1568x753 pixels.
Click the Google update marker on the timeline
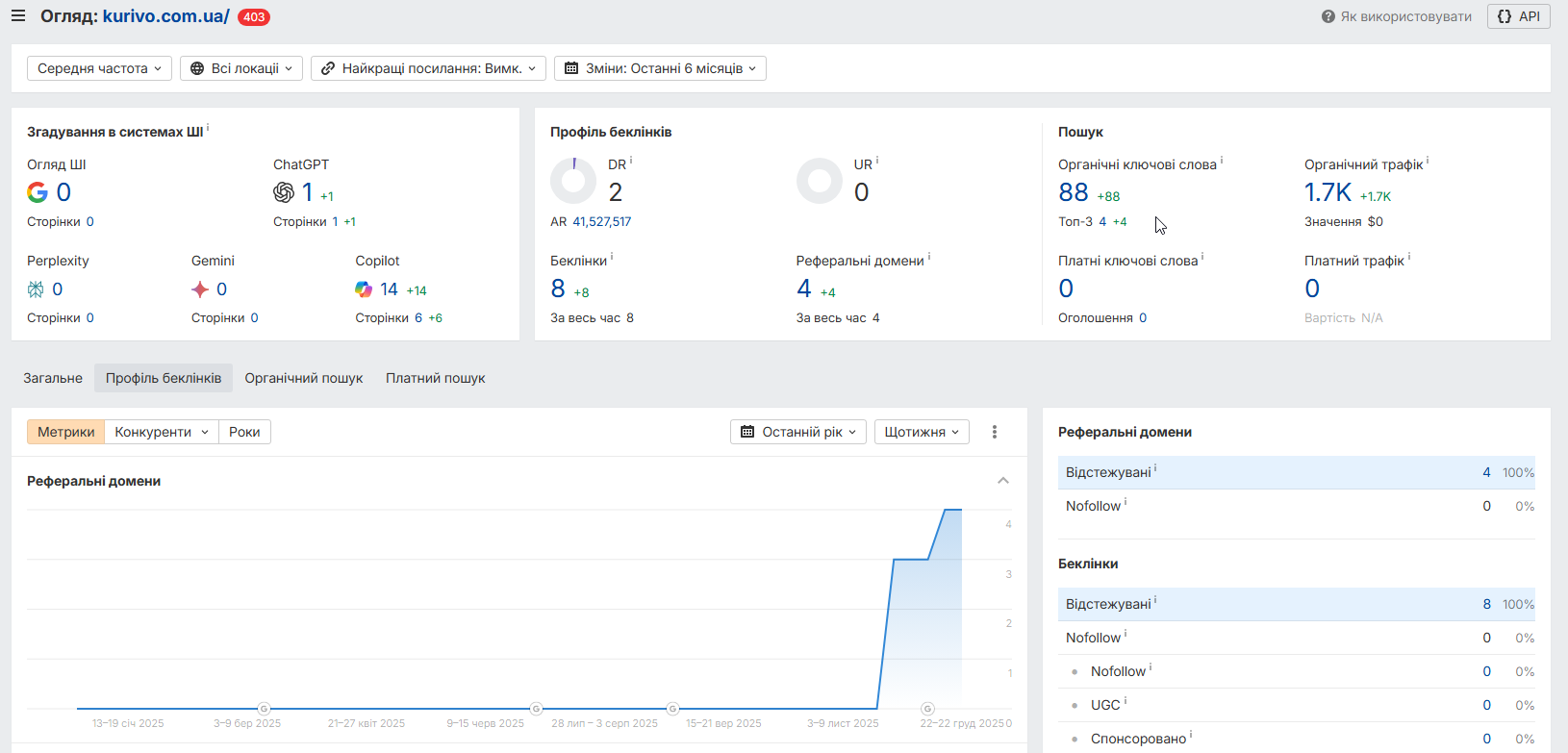(x=265, y=709)
